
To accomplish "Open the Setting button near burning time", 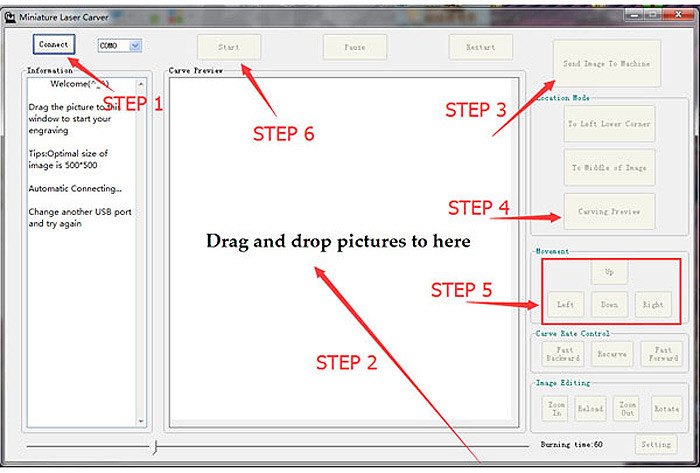I will (655, 444).
